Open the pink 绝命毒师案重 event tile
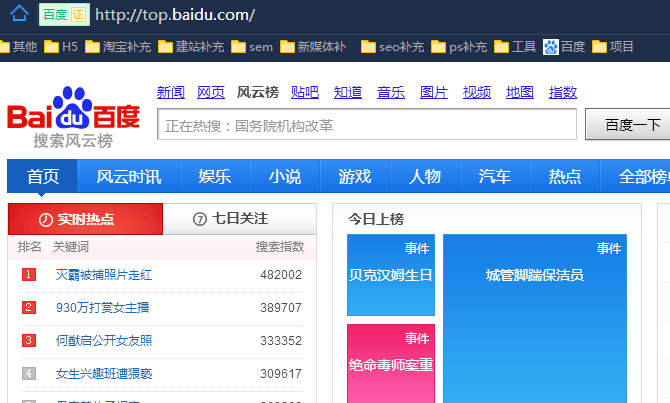 (x=391, y=364)
